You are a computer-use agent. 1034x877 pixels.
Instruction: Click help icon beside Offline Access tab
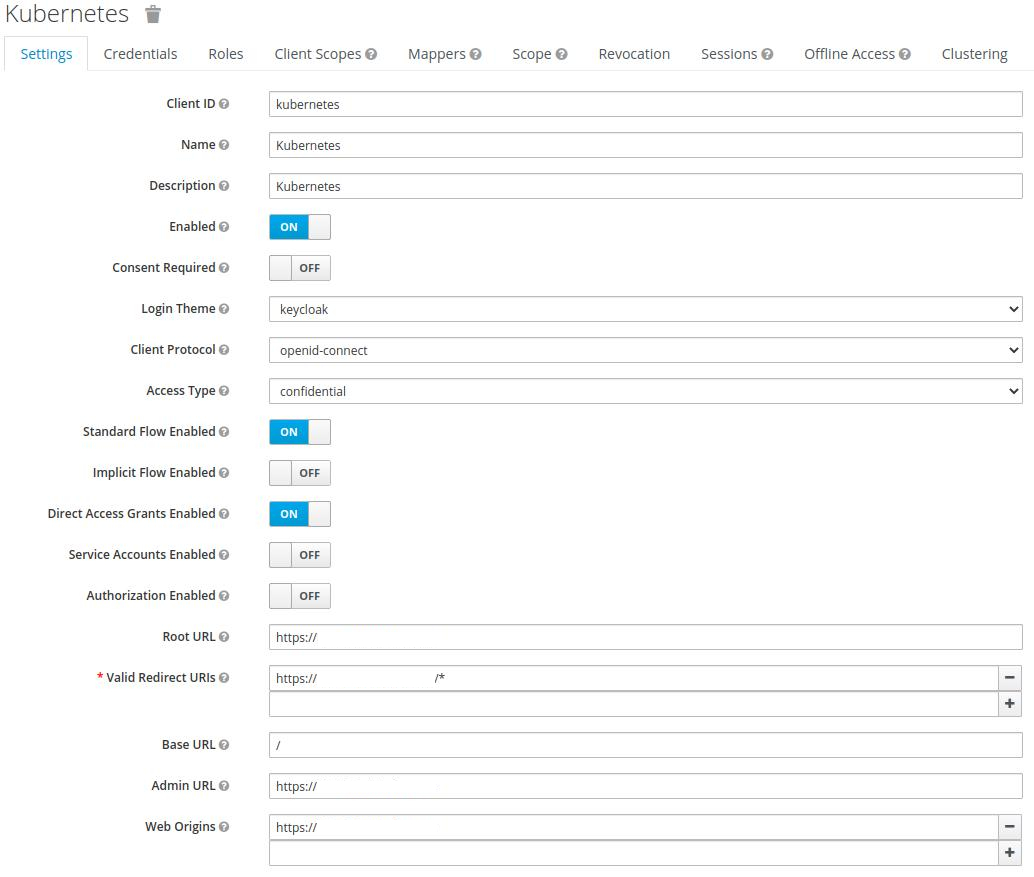(x=905, y=54)
